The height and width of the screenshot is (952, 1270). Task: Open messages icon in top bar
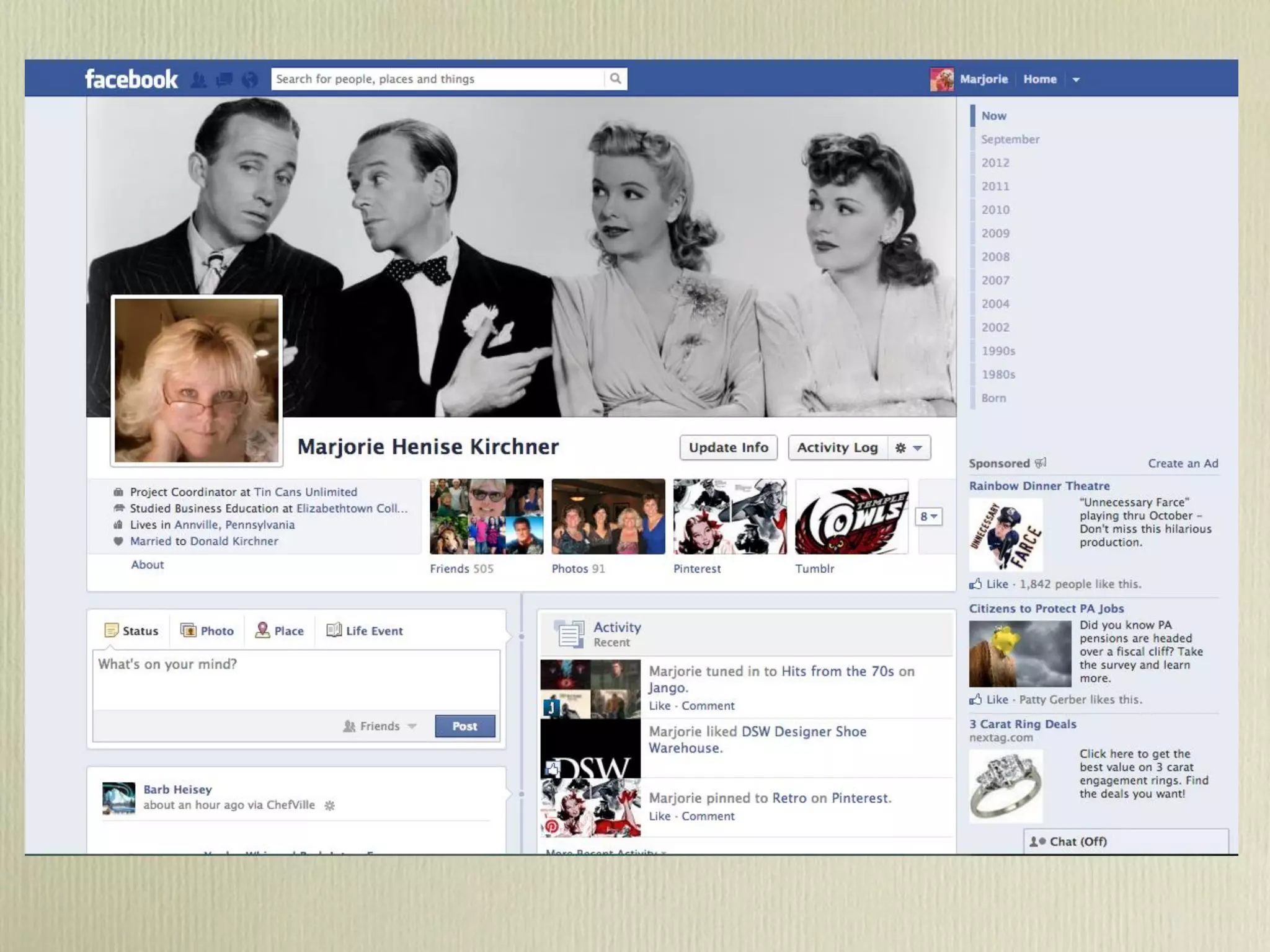coord(224,80)
